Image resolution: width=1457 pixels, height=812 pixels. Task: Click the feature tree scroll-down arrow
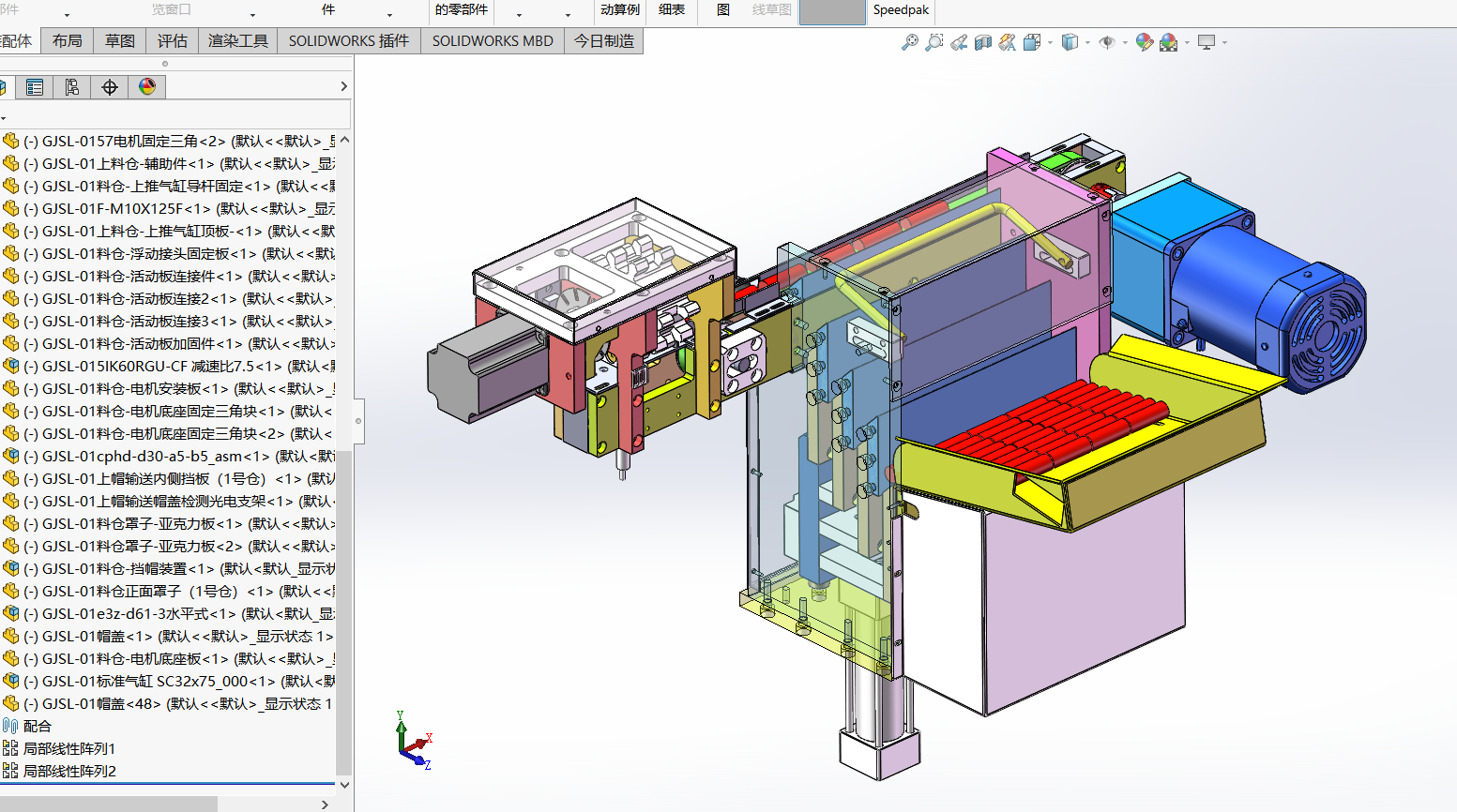[344, 785]
